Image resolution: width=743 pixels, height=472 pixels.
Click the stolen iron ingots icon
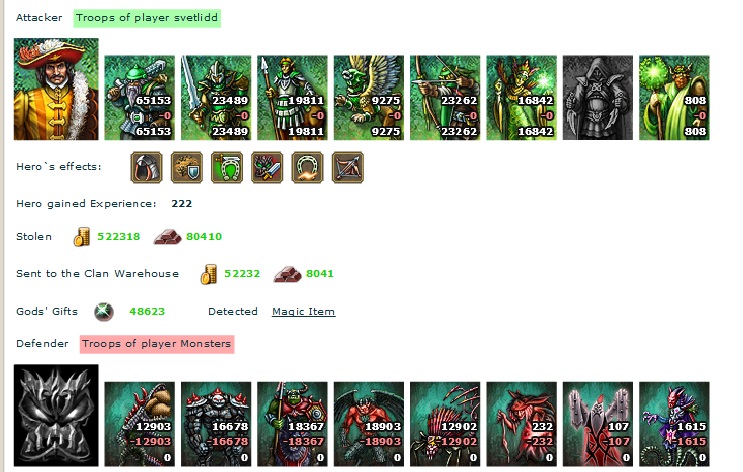pos(167,236)
